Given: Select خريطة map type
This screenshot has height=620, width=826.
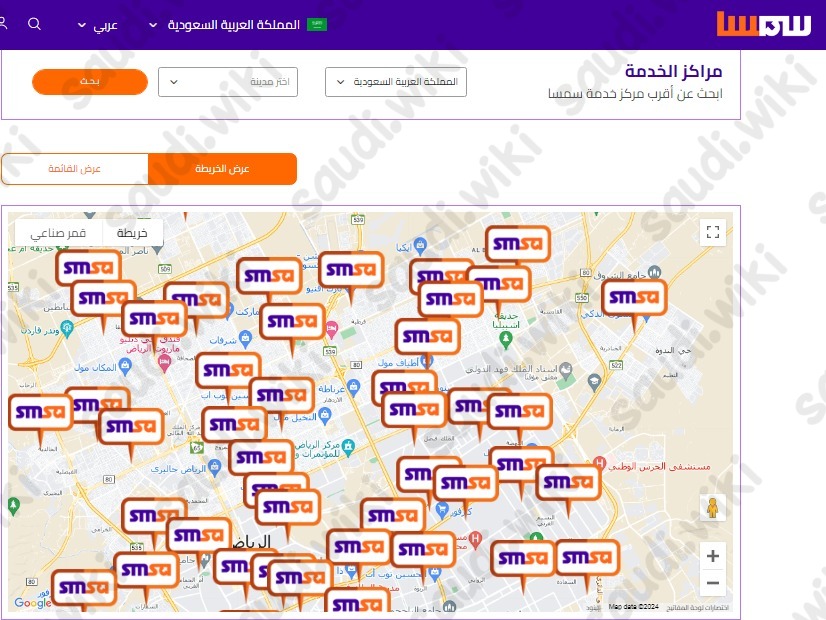Looking at the screenshot, I should click(x=132, y=233).
